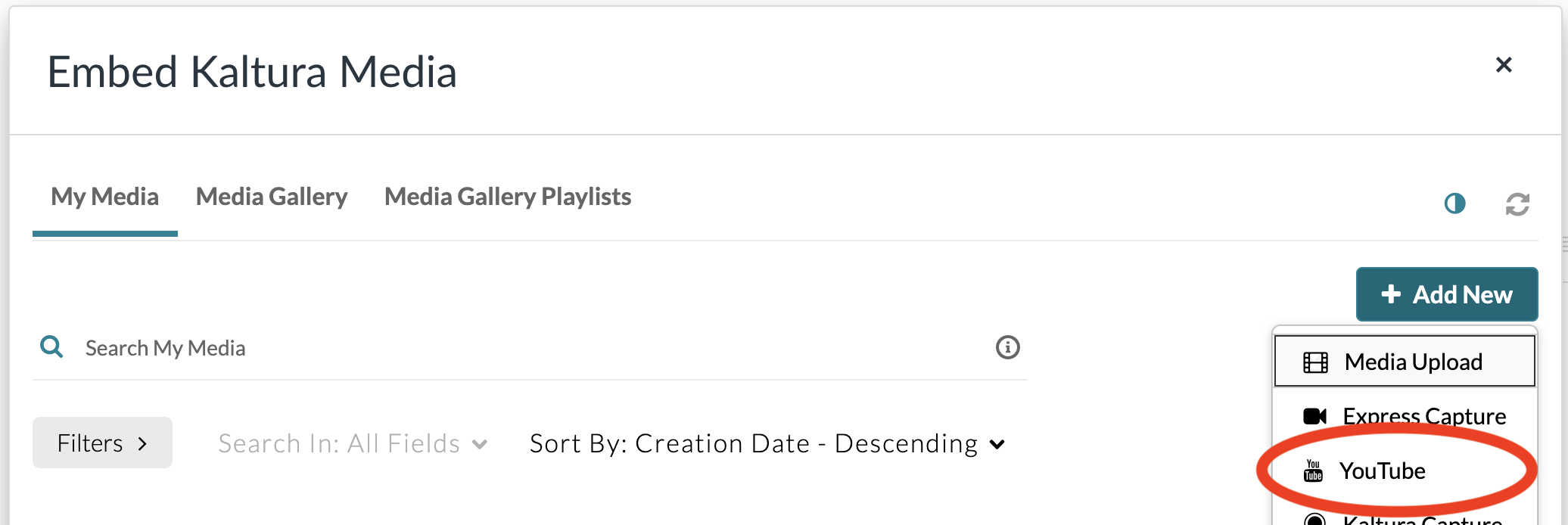Go to Media Gallery Playlists tab
Image resolution: width=1568 pixels, height=525 pixels.
click(508, 197)
